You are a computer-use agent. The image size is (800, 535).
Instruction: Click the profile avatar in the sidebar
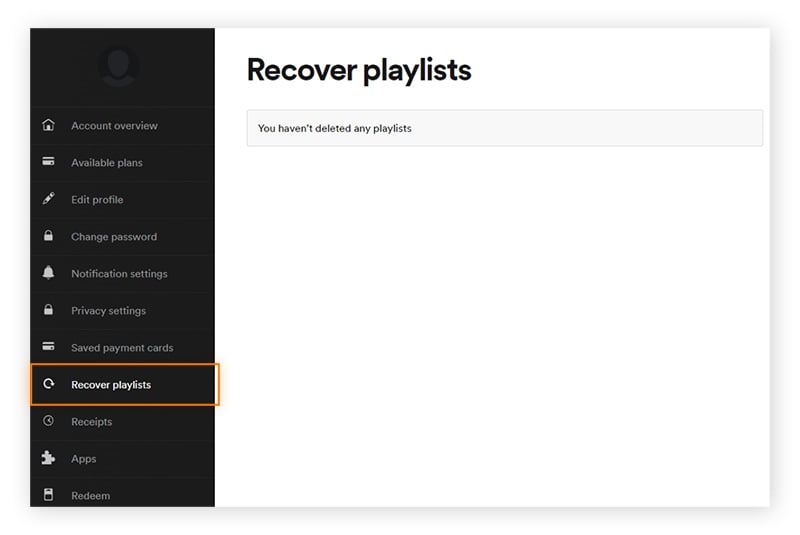coord(118,67)
